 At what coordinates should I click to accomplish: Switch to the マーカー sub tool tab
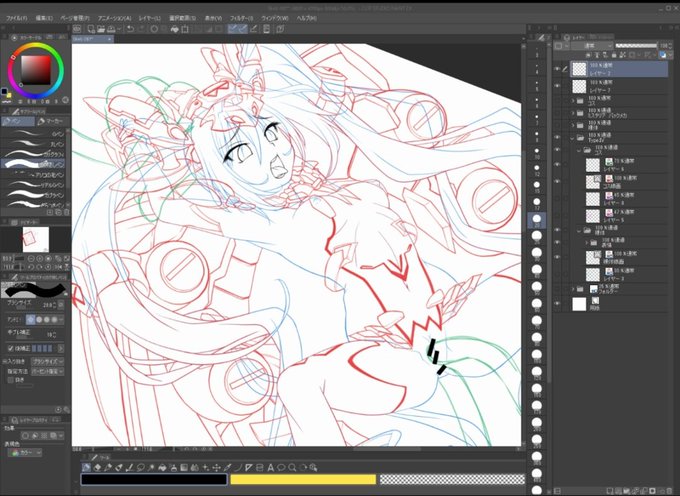point(51,121)
